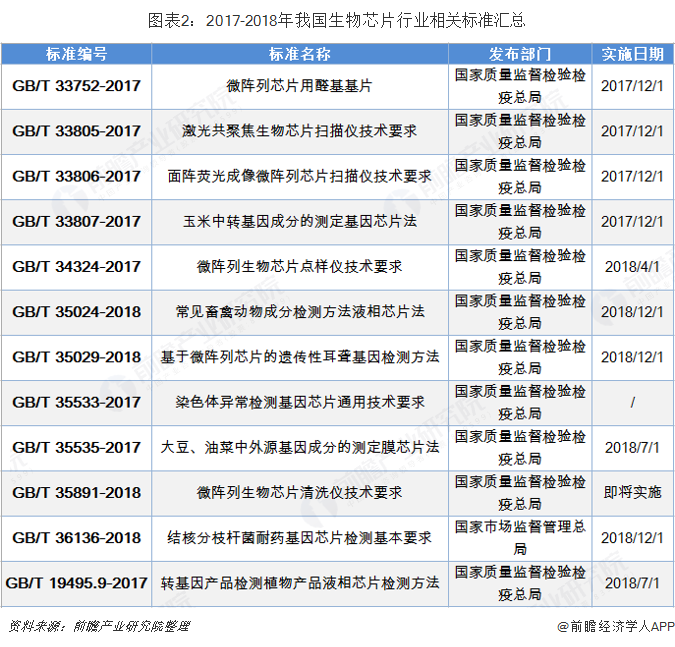Click the 发布部门 column header

[520, 53]
